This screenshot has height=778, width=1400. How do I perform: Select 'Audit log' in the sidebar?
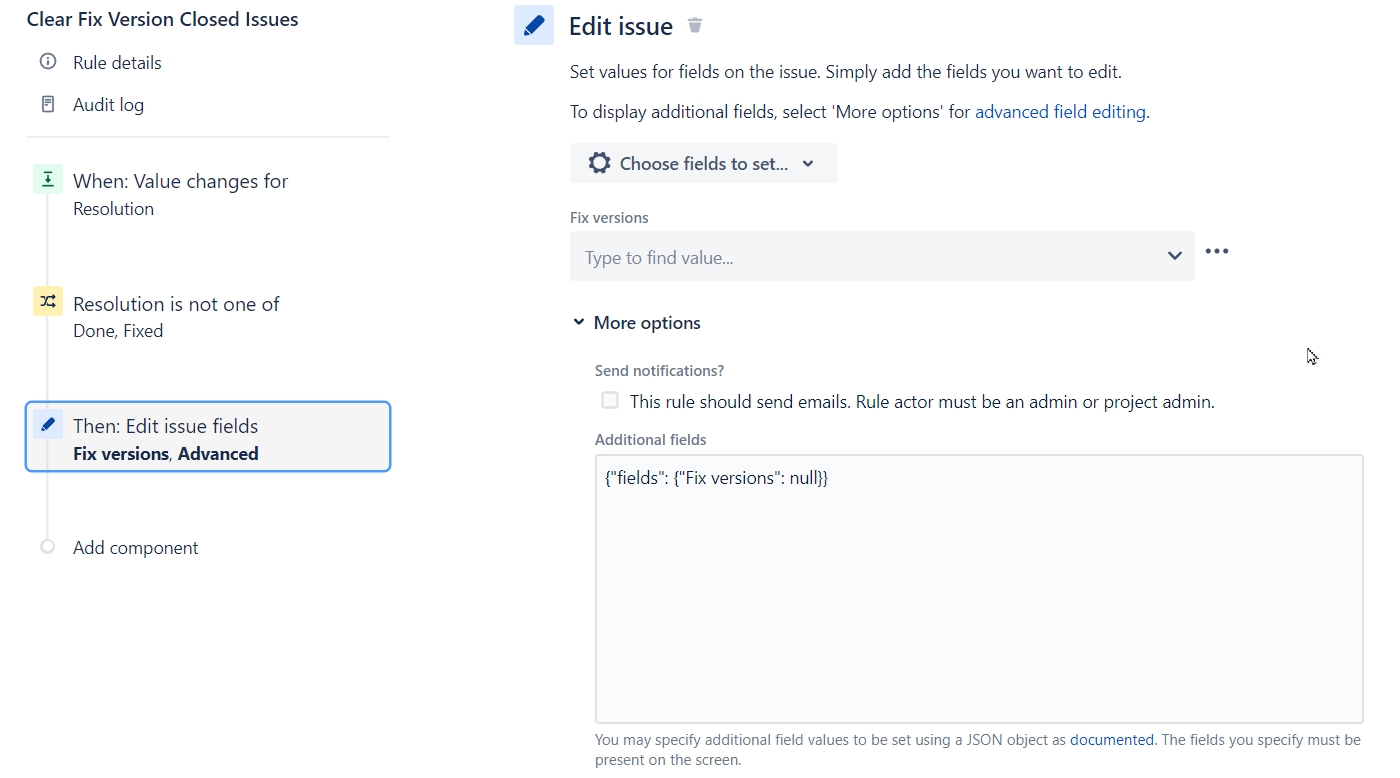109,104
